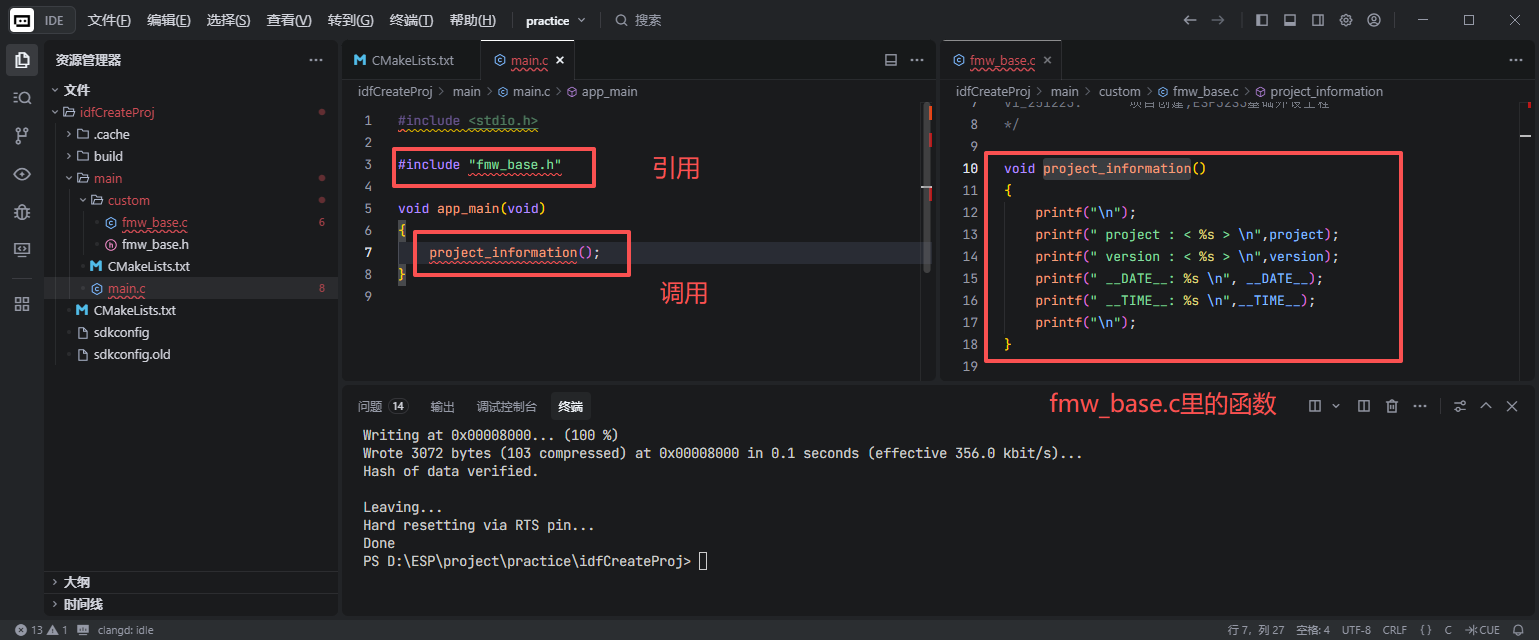
Task: Open the Extensions grid icon view
Action: [21, 304]
